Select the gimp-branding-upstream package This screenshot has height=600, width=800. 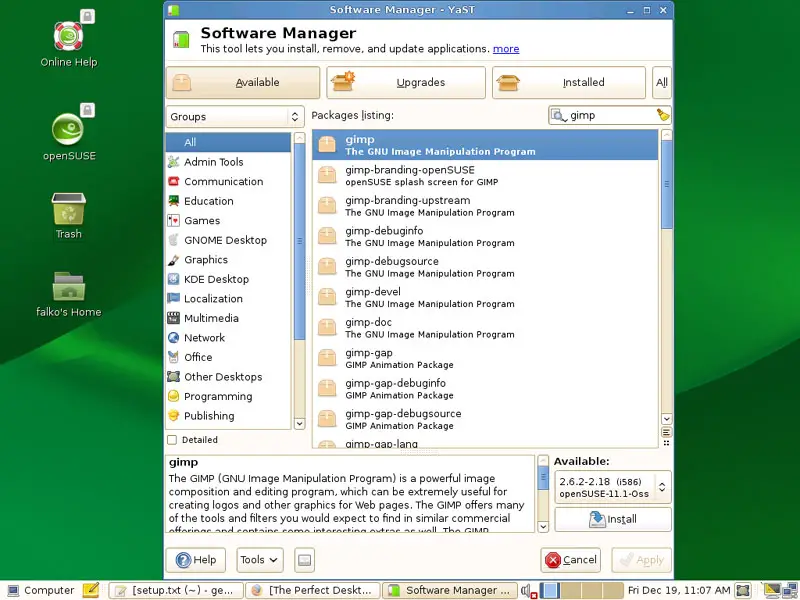[x=485, y=206]
